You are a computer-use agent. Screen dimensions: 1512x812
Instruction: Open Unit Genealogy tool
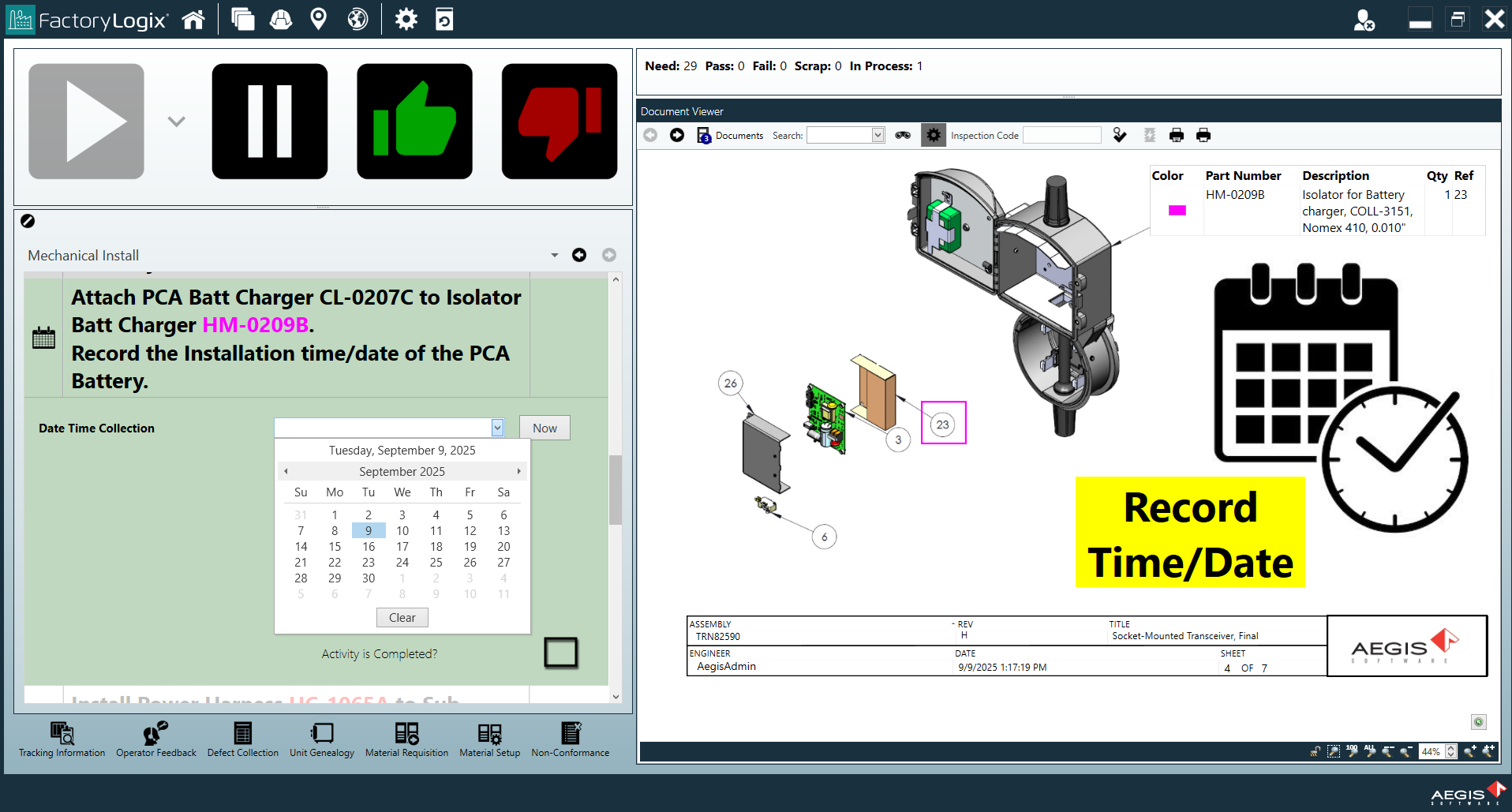pyautogui.click(x=322, y=739)
